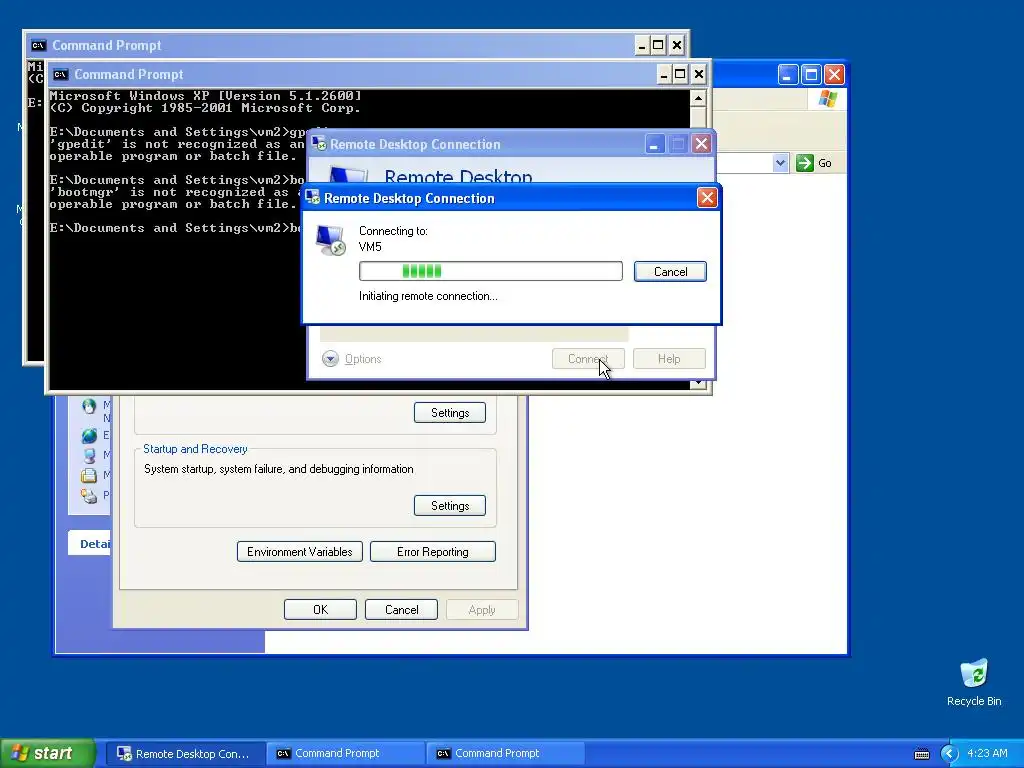Switch to the first Command Prompt taskbar button
The width and height of the screenshot is (1024, 768).
[x=344, y=754]
